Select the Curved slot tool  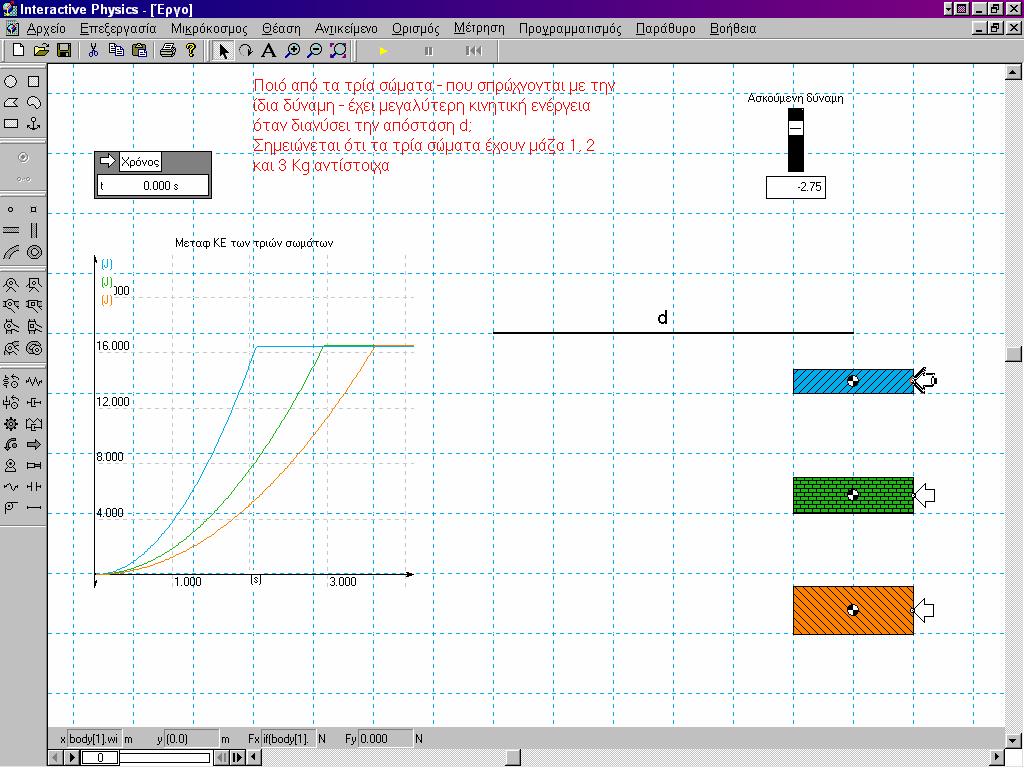(11, 252)
